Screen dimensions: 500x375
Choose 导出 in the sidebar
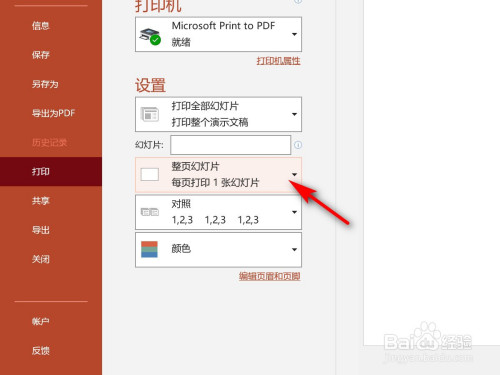tap(41, 230)
